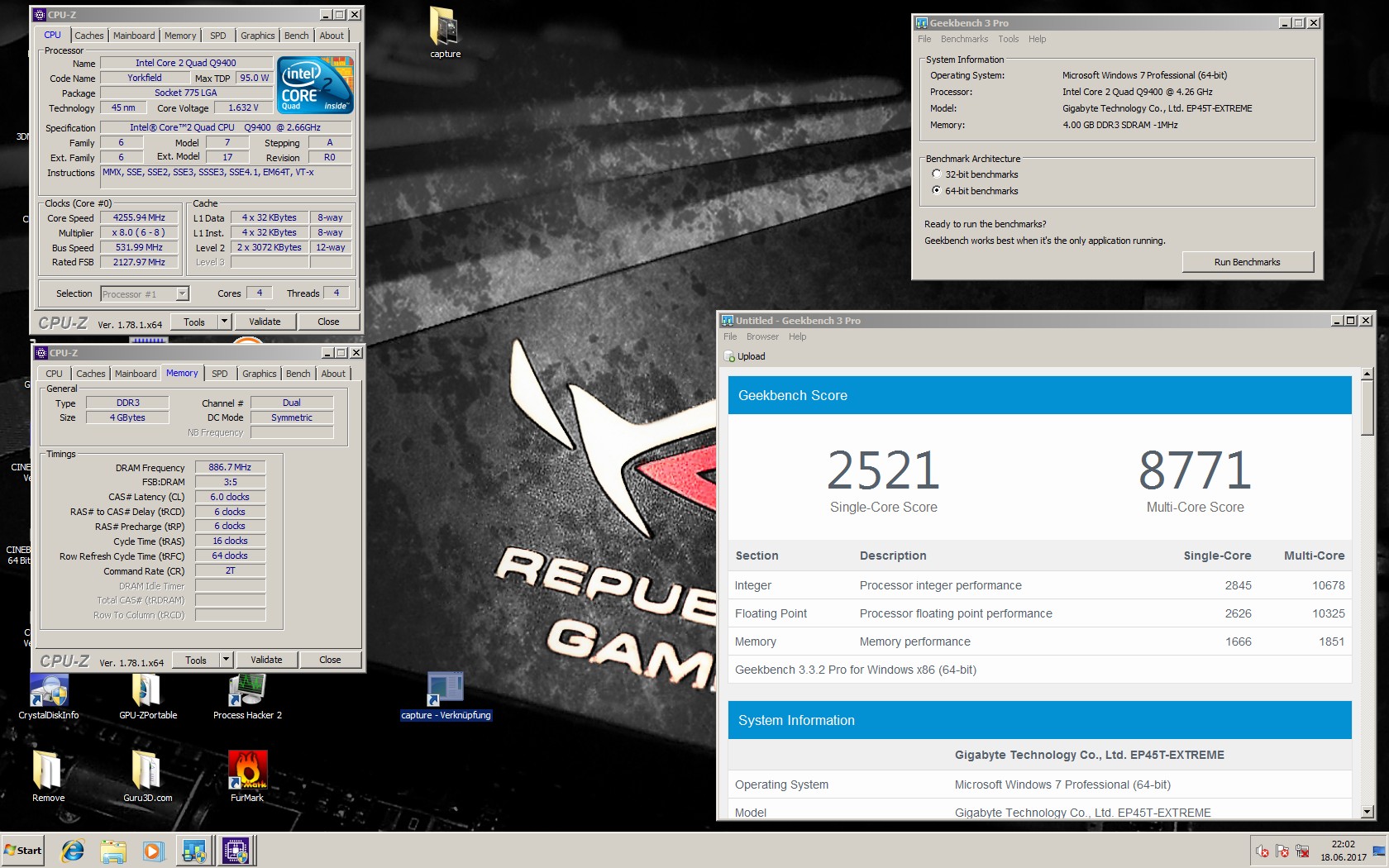Select 32-bit benchmarks option

[x=936, y=174]
